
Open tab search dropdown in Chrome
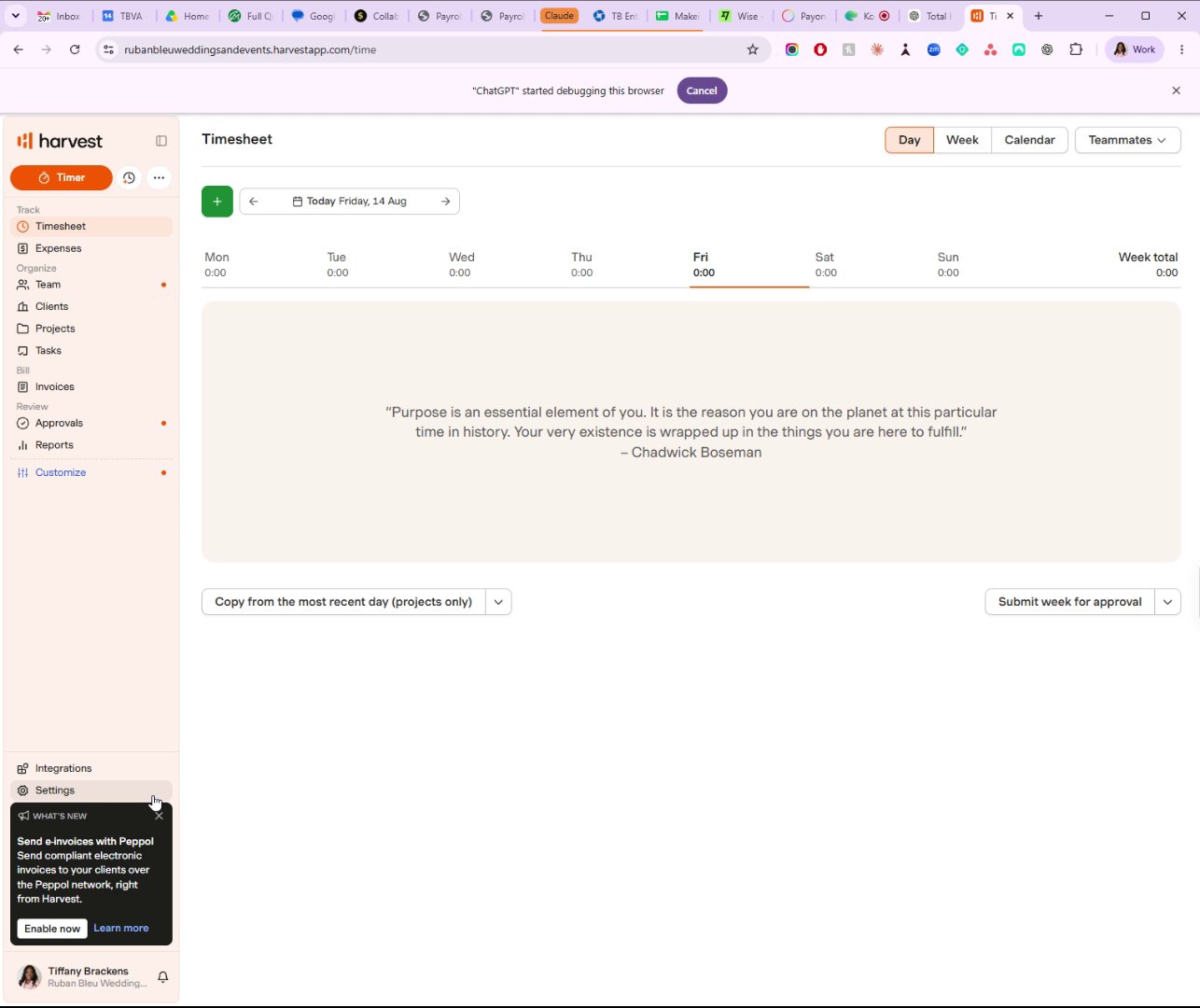coord(15,16)
